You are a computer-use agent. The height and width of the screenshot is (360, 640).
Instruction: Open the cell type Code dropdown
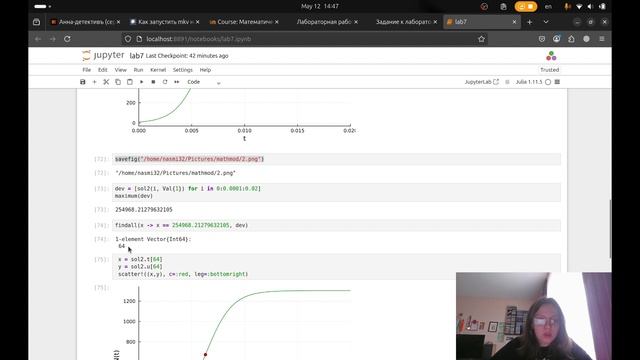coord(204,82)
